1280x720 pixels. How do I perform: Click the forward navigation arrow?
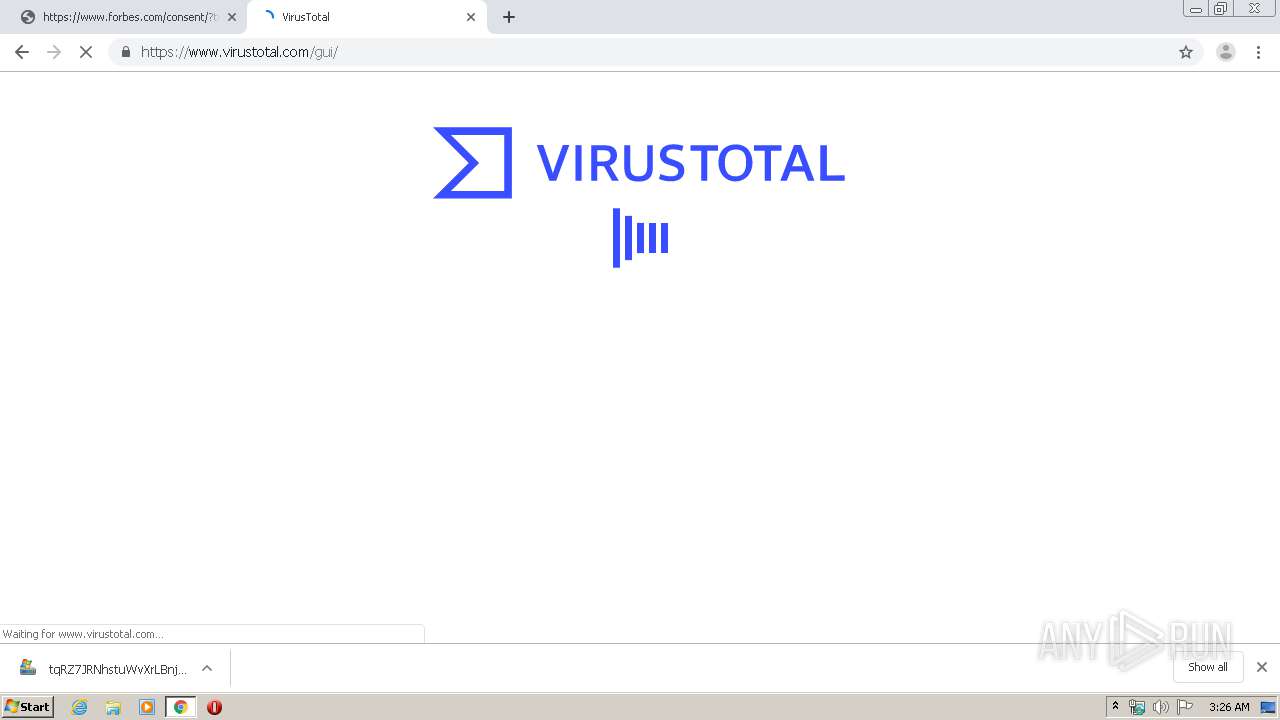[54, 52]
